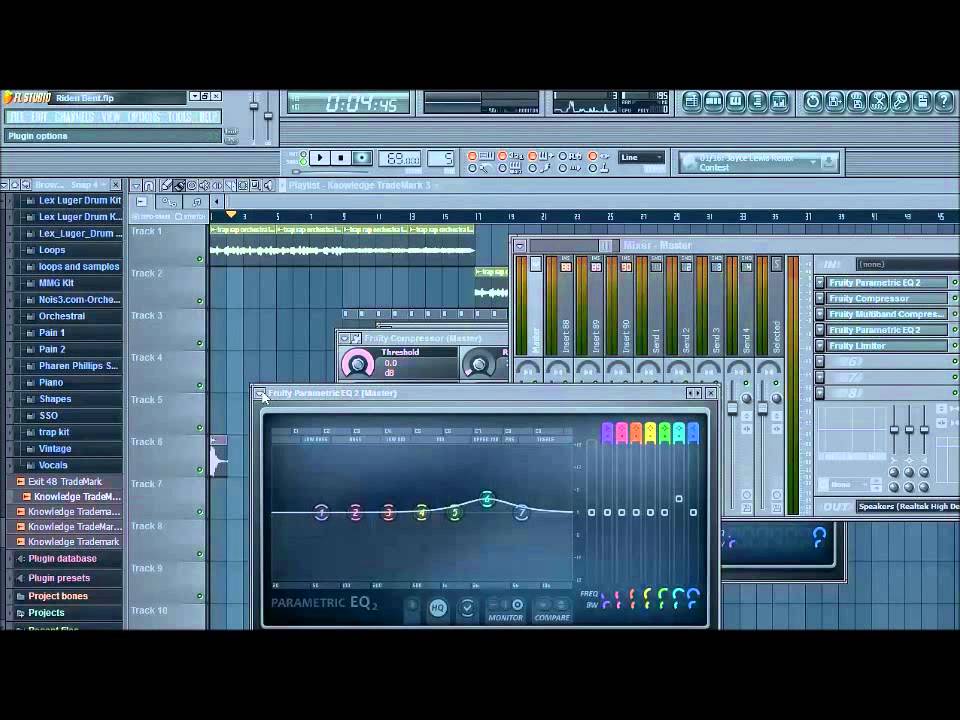Toggle the Fruity Limiter slot enable light
The width and height of the screenshot is (960, 720).
(954, 346)
